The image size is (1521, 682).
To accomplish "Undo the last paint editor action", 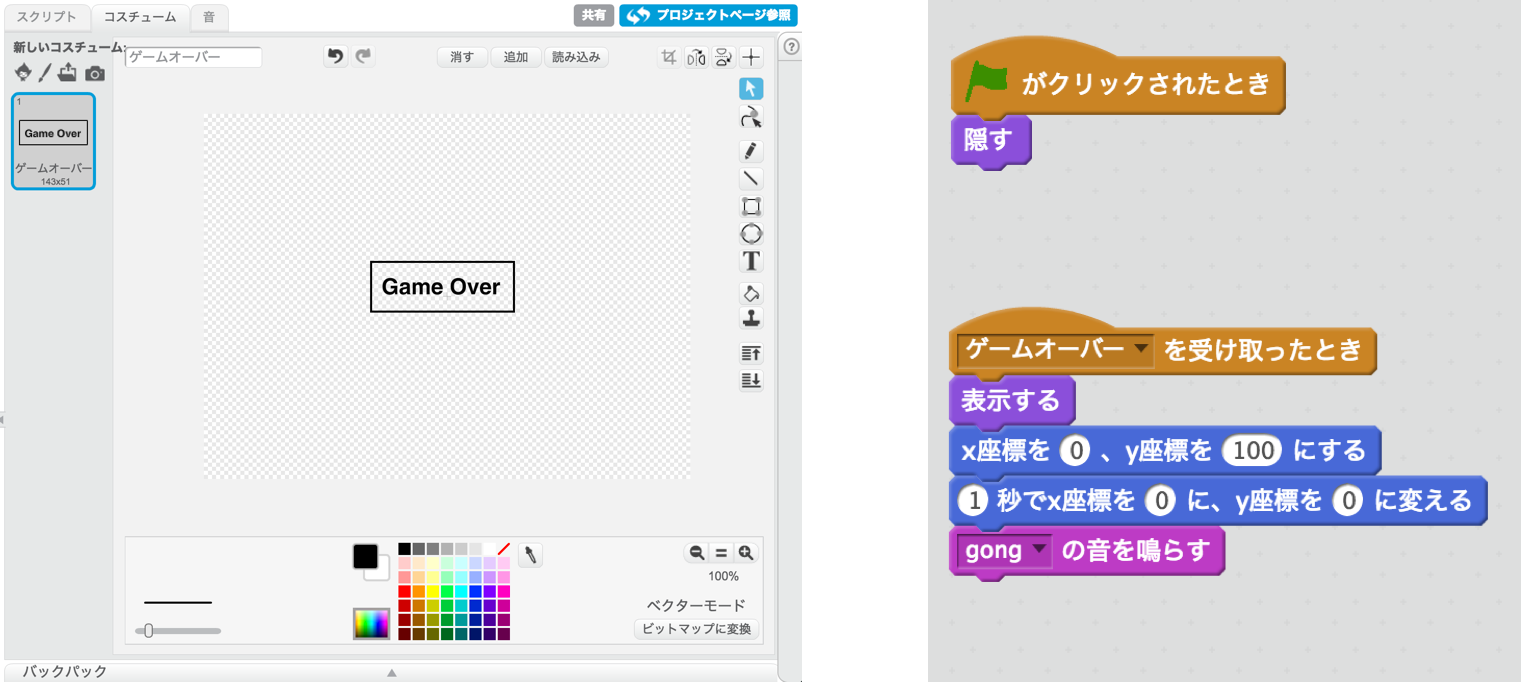I will click(x=336, y=57).
